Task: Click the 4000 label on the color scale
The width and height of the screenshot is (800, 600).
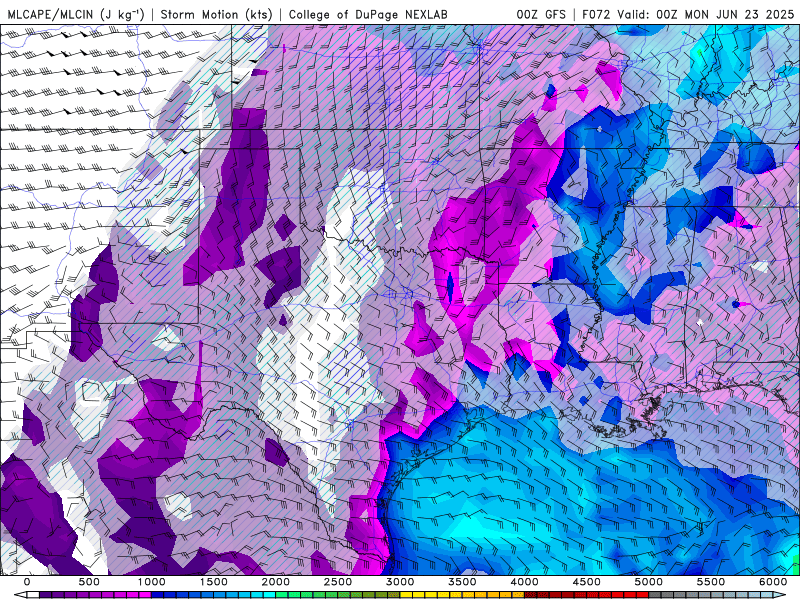Action: (x=524, y=582)
